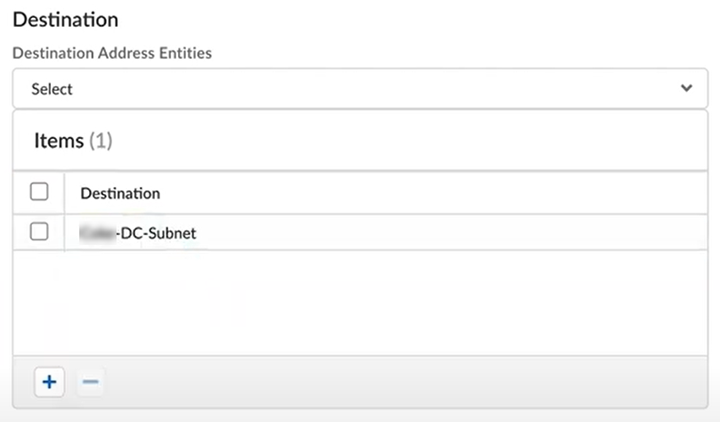Click the "Destination Address Entities" field label
Image resolution: width=720 pixels, height=422 pixels.
tap(112, 53)
